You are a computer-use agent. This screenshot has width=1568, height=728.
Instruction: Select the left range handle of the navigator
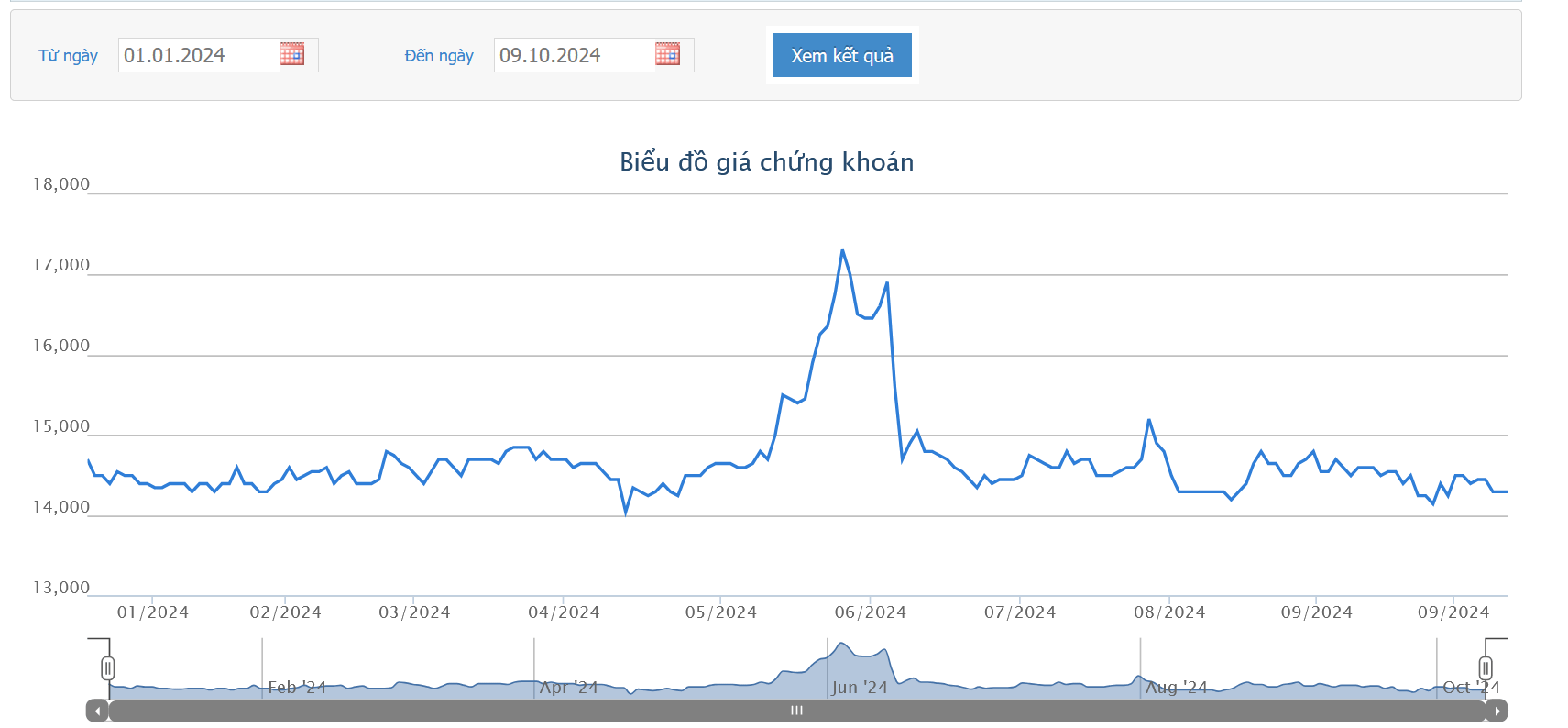[108, 668]
